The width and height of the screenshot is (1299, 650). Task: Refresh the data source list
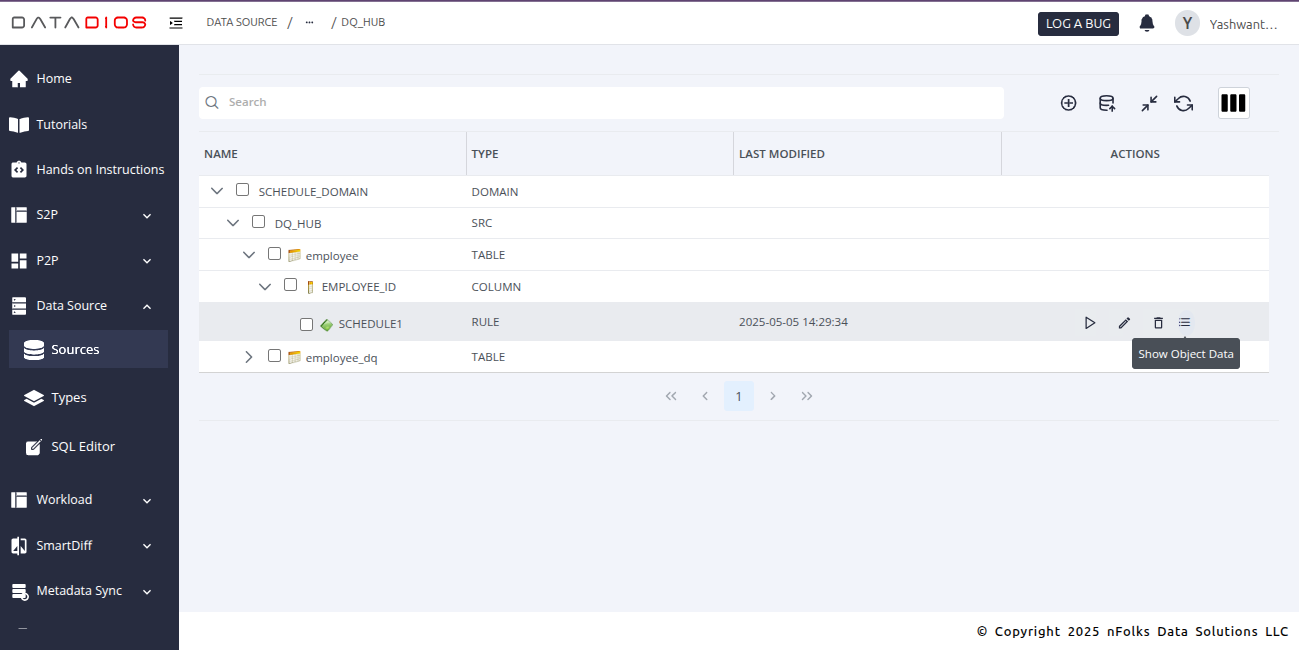(1184, 103)
